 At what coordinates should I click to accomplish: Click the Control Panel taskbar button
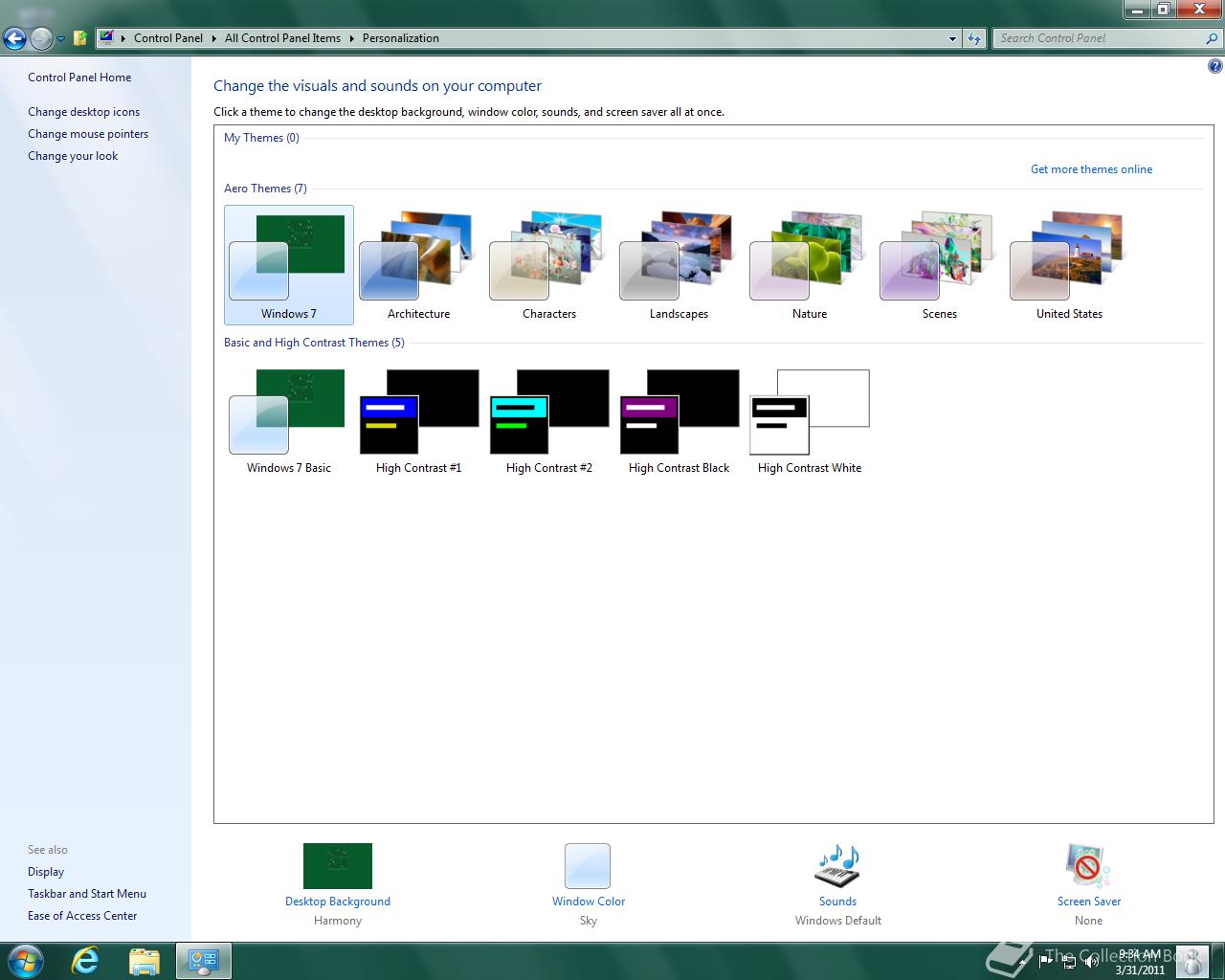point(203,961)
